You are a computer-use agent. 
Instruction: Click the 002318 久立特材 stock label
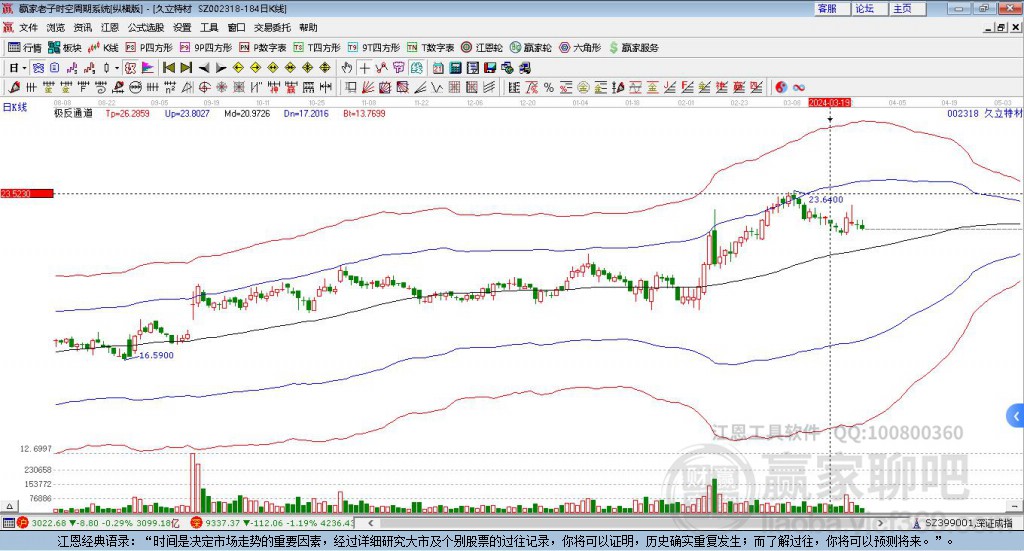[x=984, y=114]
